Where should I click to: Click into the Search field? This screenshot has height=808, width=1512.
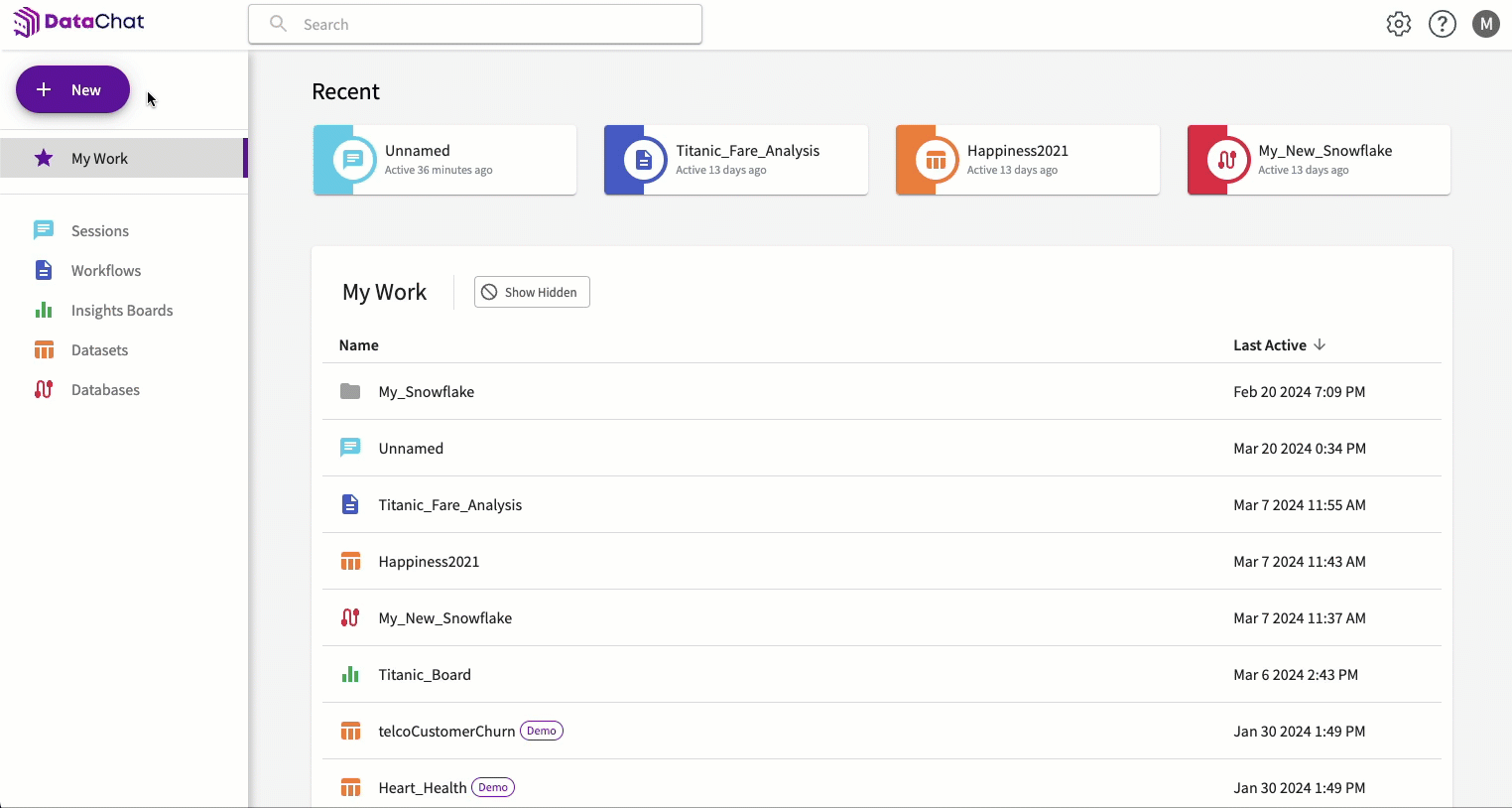coord(475,24)
